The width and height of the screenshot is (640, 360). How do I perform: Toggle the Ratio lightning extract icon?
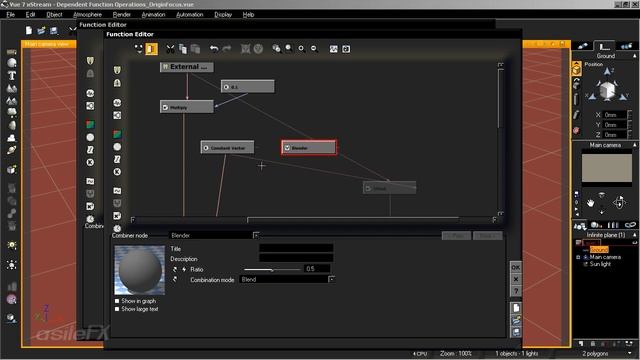coord(184,269)
